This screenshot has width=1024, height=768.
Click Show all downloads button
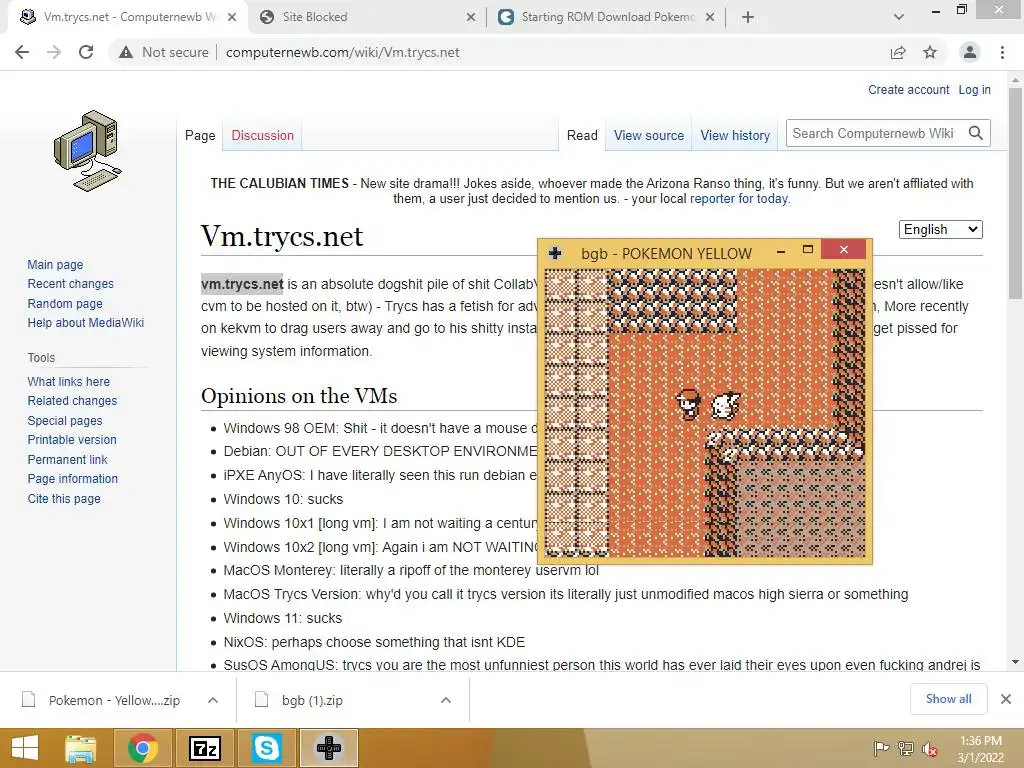pyautogui.click(x=948, y=699)
